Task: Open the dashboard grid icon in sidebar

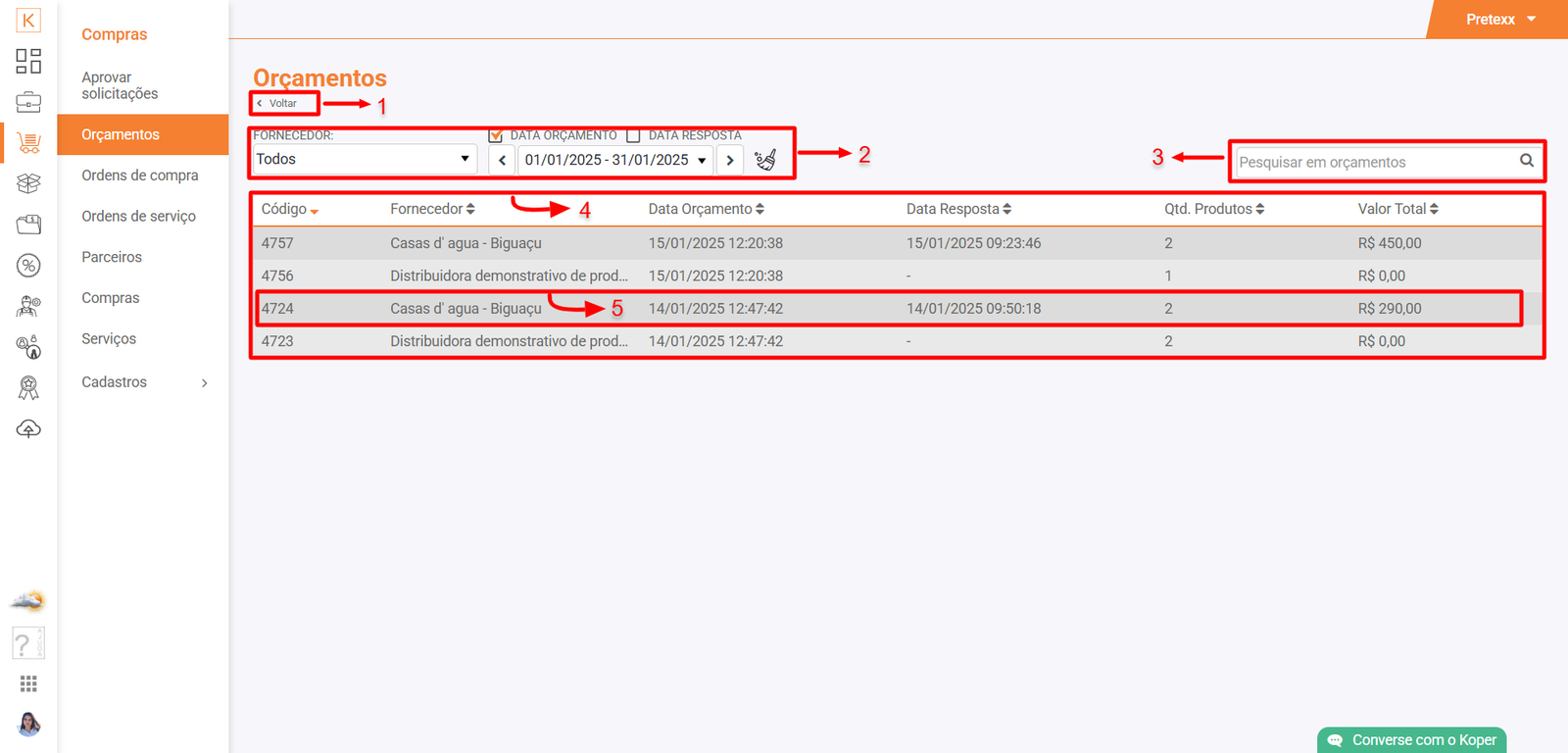Action: (28, 61)
